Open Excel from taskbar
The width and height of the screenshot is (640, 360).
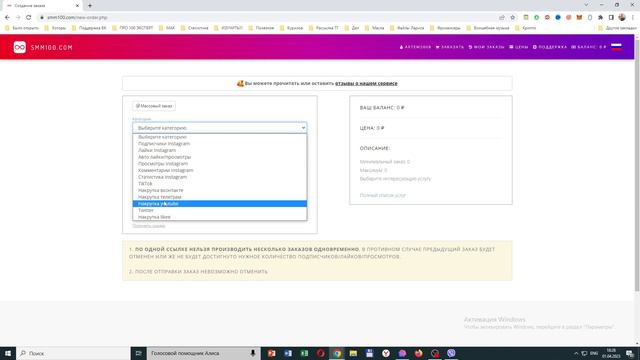pyautogui.click(x=304, y=353)
